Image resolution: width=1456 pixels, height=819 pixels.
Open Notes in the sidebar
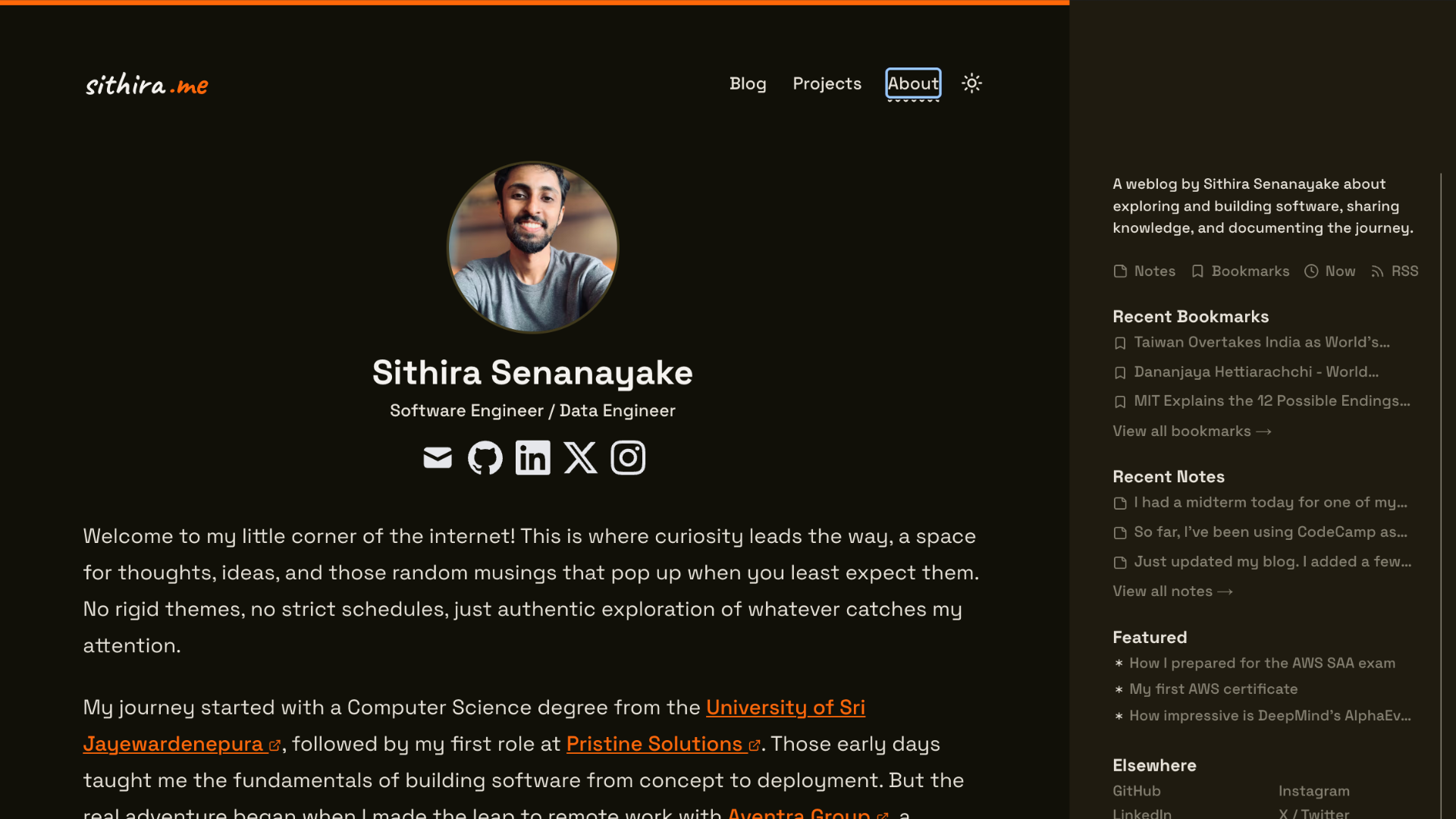(x=1144, y=271)
